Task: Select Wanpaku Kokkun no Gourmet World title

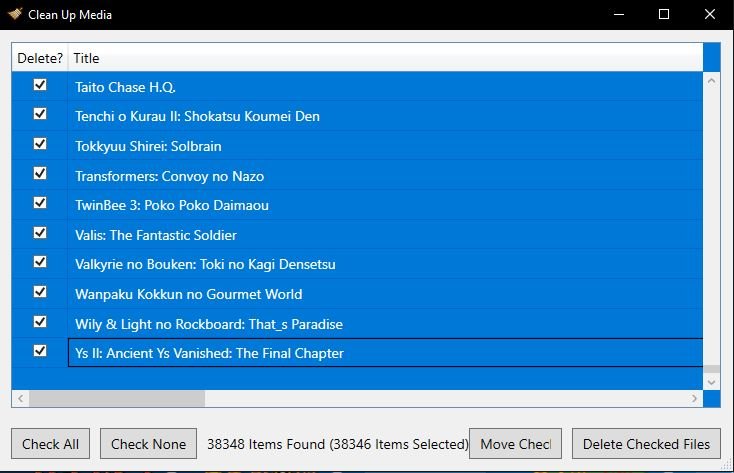Action: pyautogui.click(x=189, y=294)
